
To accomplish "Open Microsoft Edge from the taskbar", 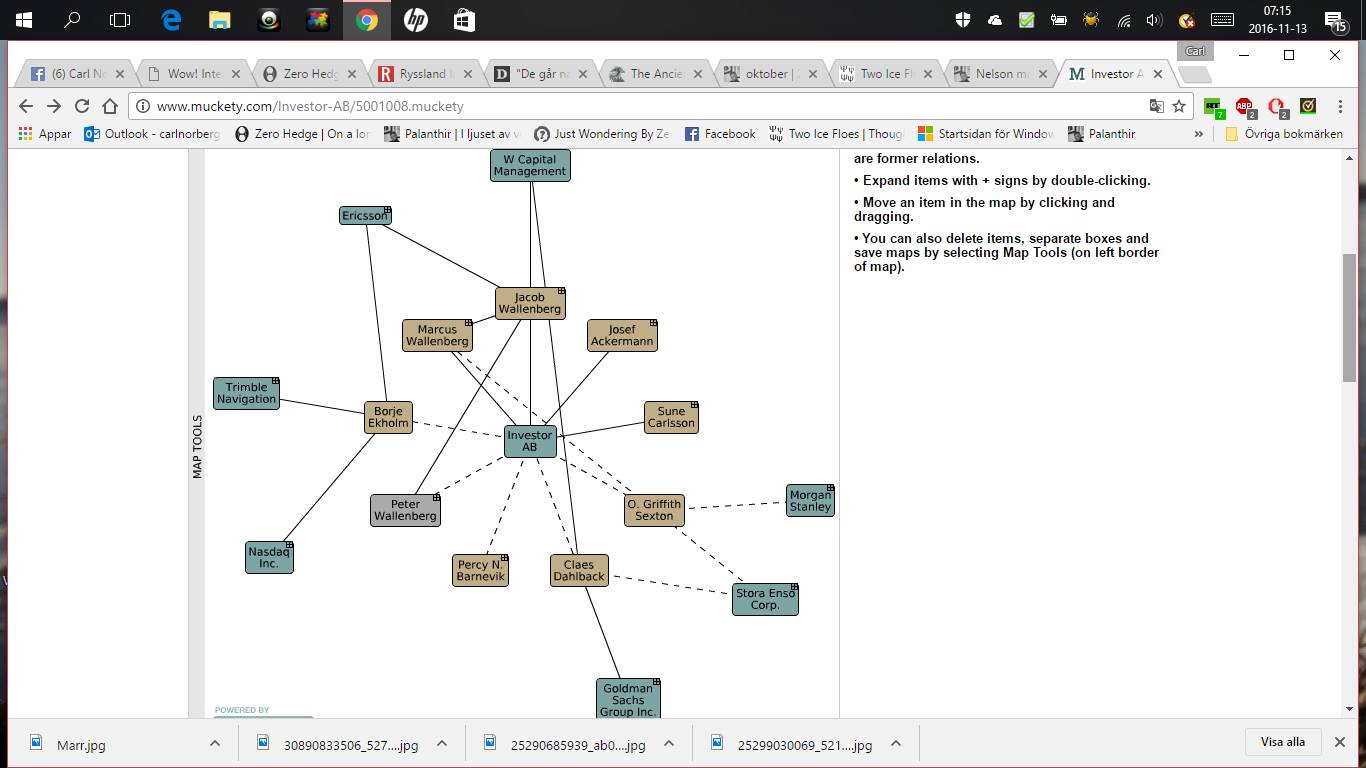I will 170,20.
